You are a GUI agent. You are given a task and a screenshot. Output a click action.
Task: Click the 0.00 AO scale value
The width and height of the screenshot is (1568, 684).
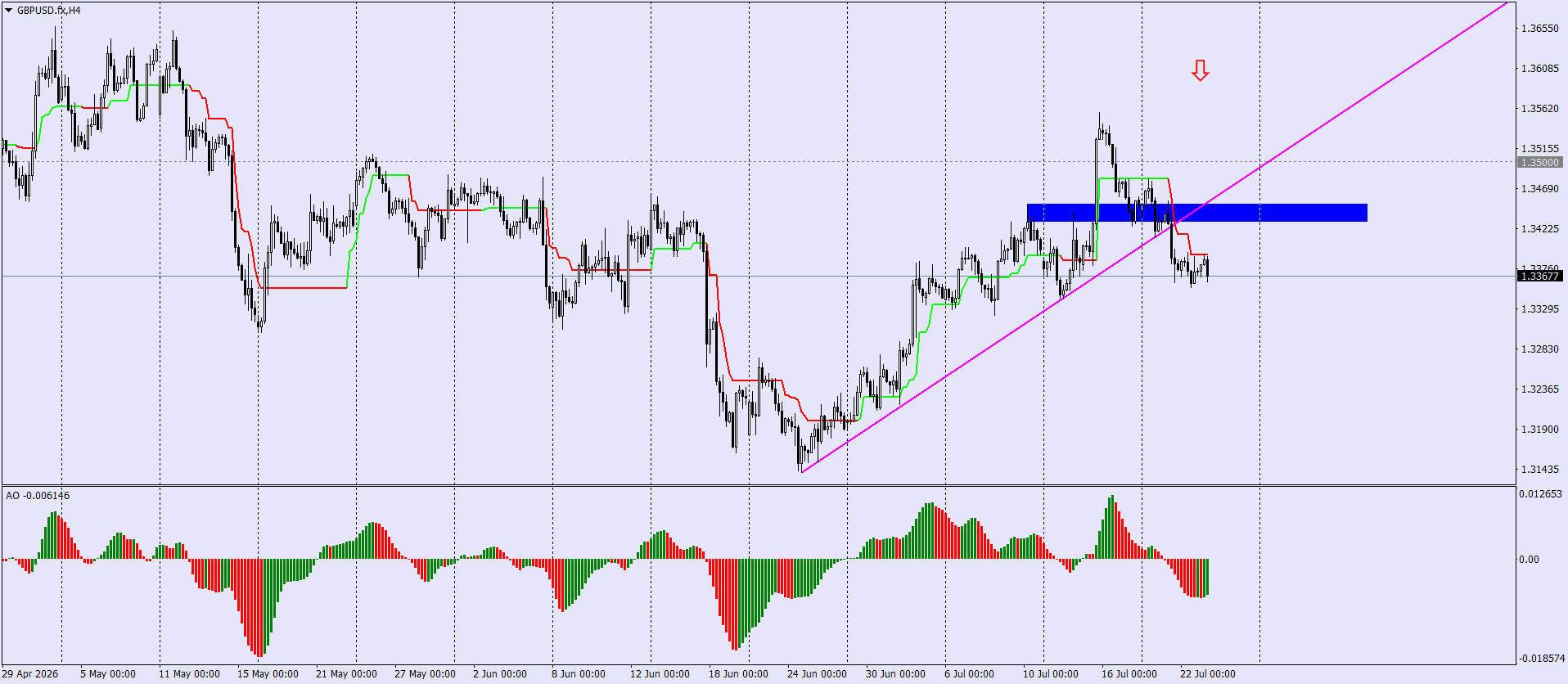pyautogui.click(x=1529, y=560)
